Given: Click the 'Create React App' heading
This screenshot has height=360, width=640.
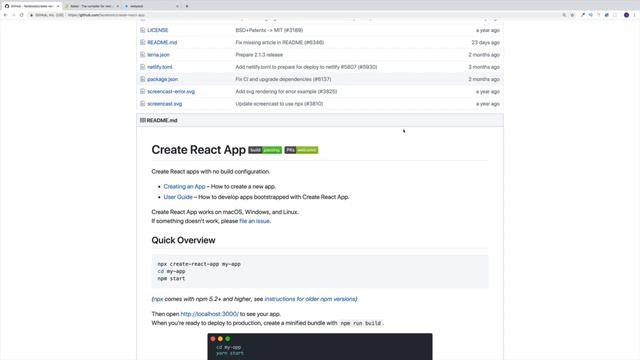Looking at the screenshot, I should pos(198,150).
